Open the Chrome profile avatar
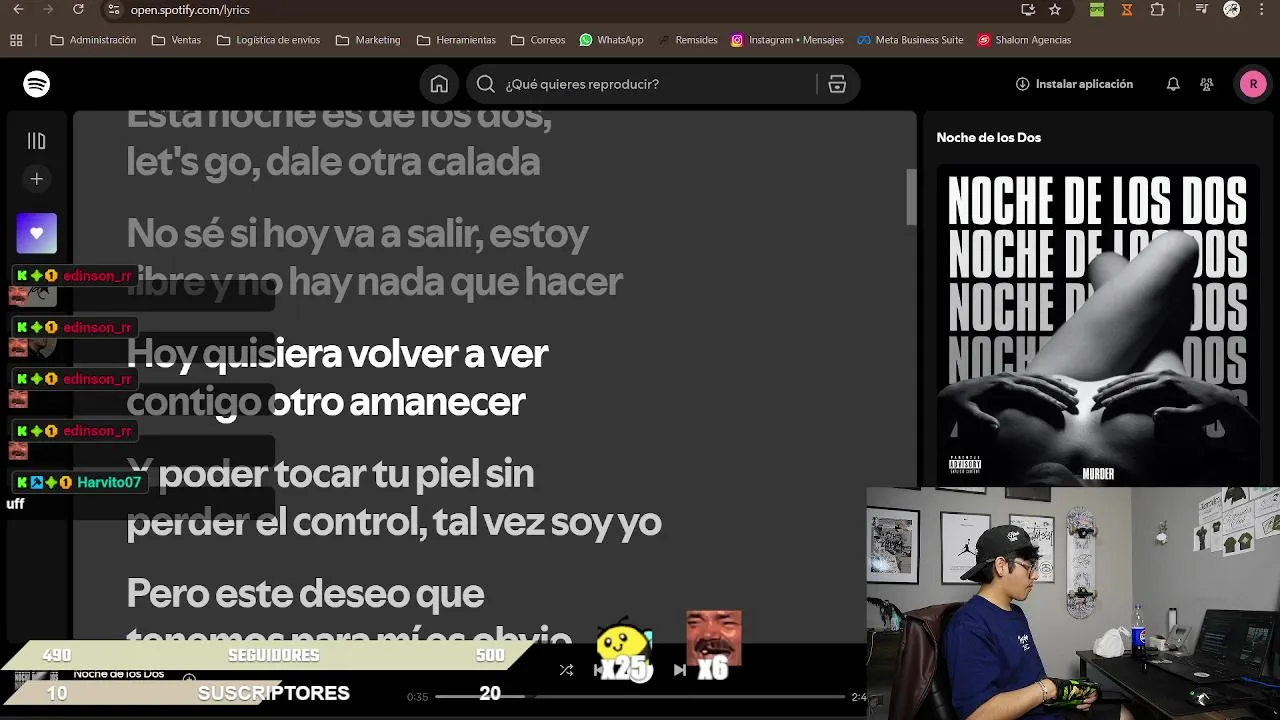1280x720 pixels. point(1232,10)
